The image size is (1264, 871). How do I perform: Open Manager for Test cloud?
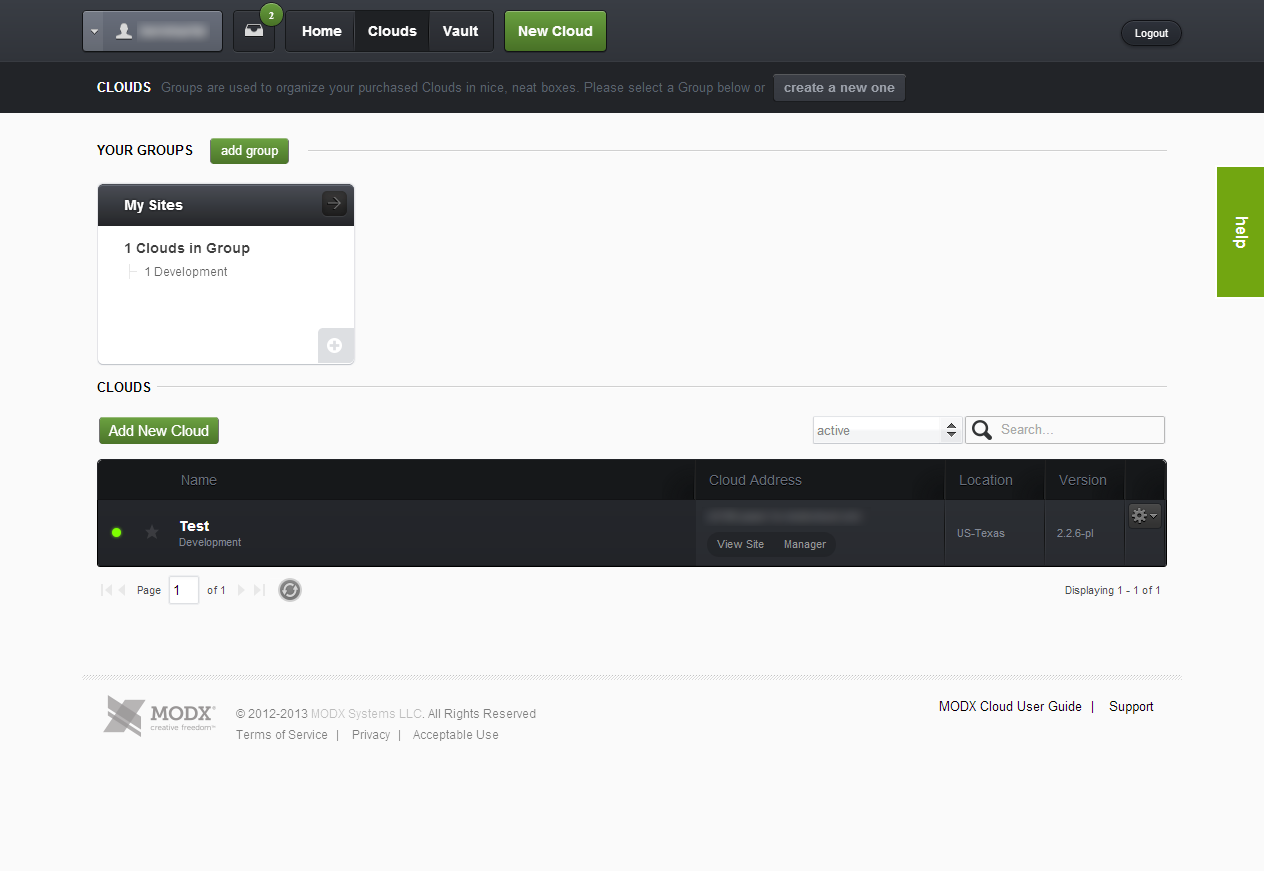805,544
